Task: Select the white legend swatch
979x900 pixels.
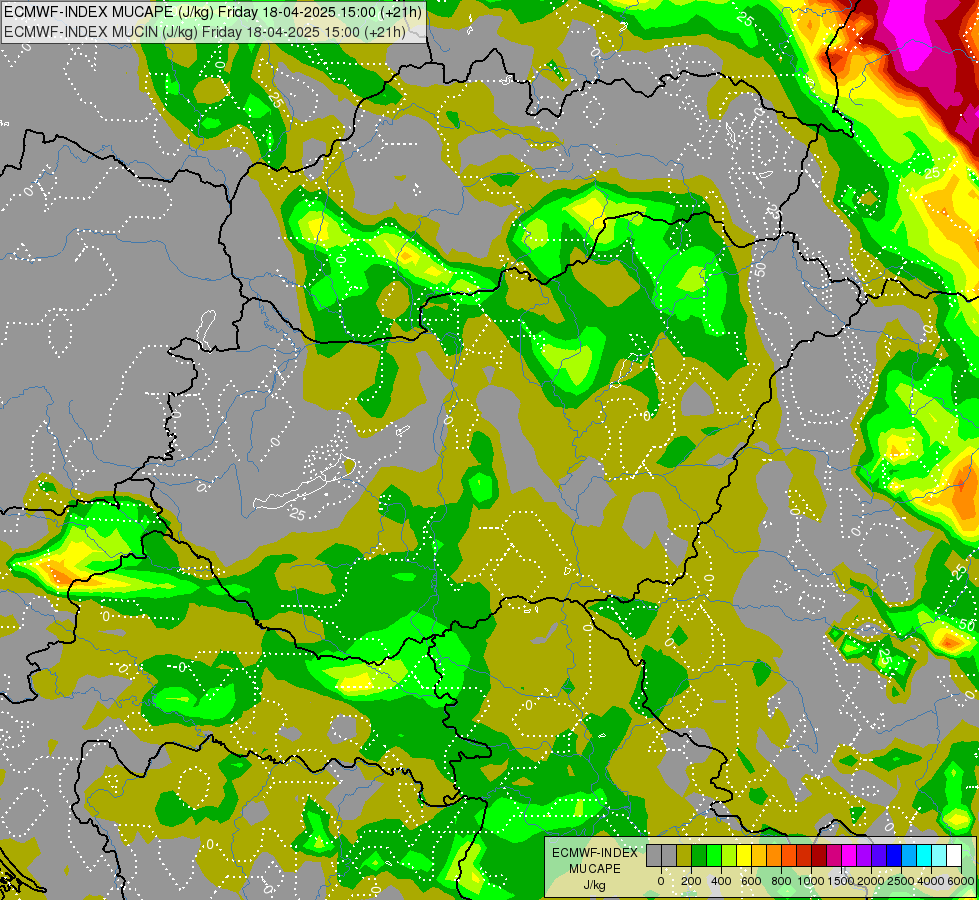Action: tap(955, 856)
